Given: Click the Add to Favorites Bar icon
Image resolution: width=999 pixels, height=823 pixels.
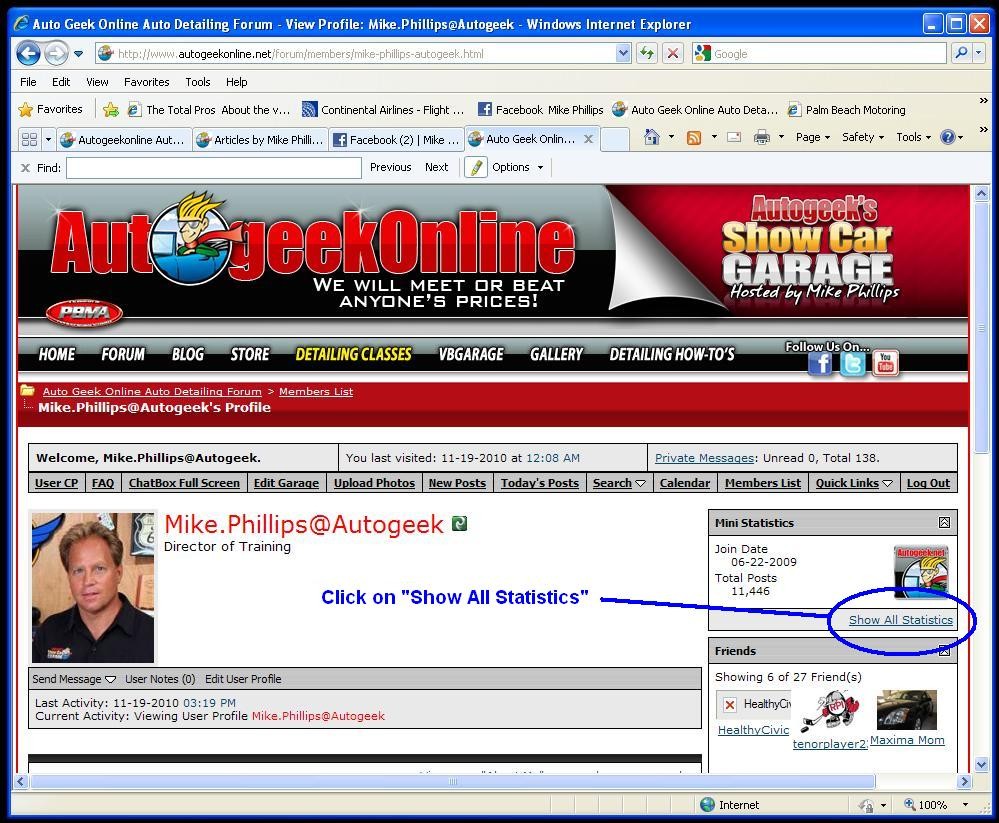Looking at the screenshot, I should pos(111,110).
